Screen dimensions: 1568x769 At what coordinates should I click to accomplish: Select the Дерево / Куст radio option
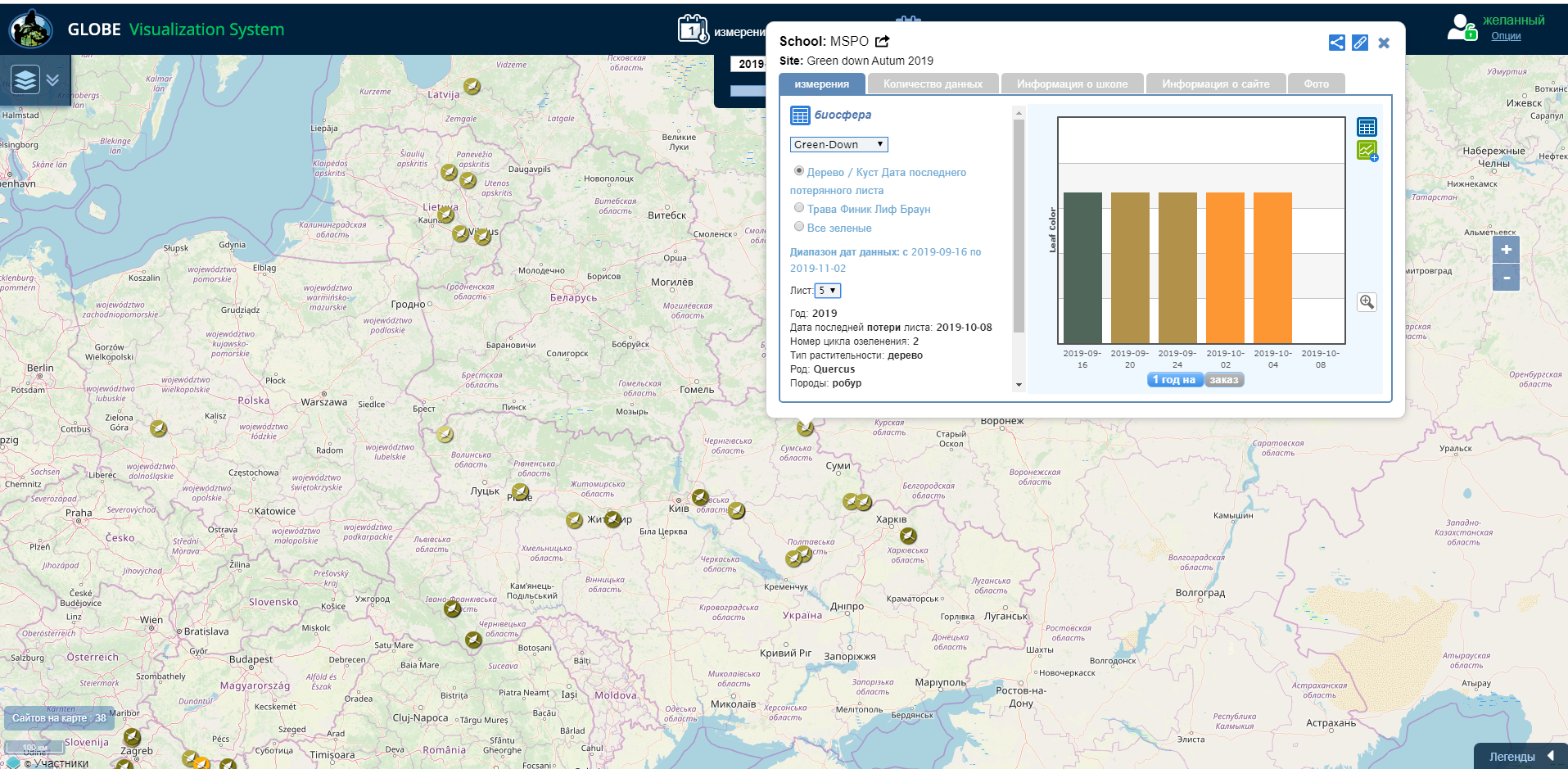pos(799,171)
